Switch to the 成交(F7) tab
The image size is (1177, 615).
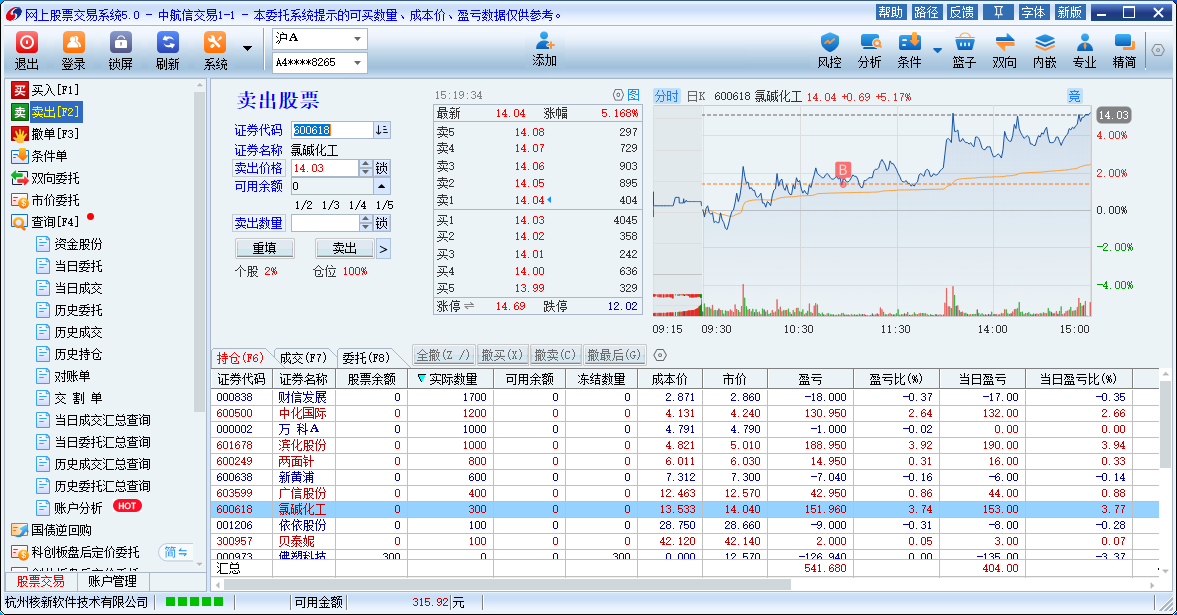coord(302,357)
